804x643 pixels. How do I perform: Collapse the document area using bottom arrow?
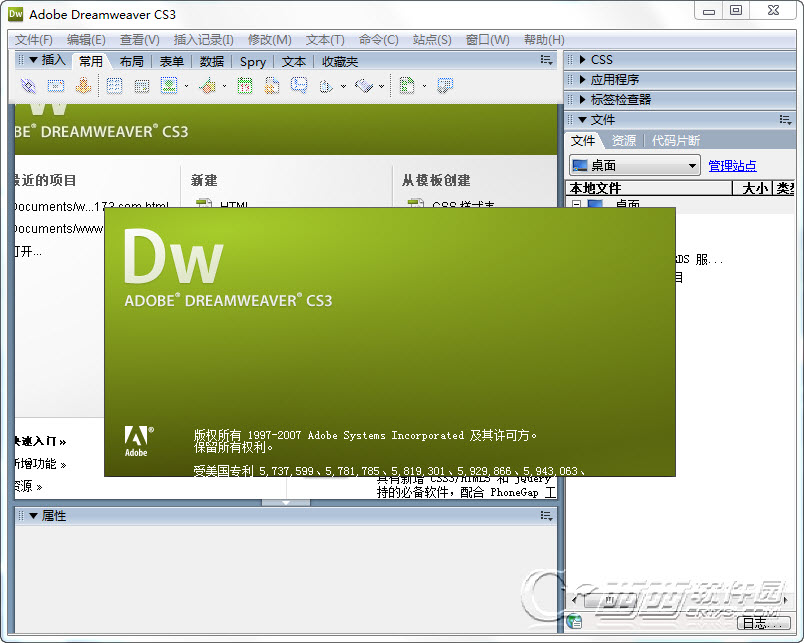click(286, 503)
